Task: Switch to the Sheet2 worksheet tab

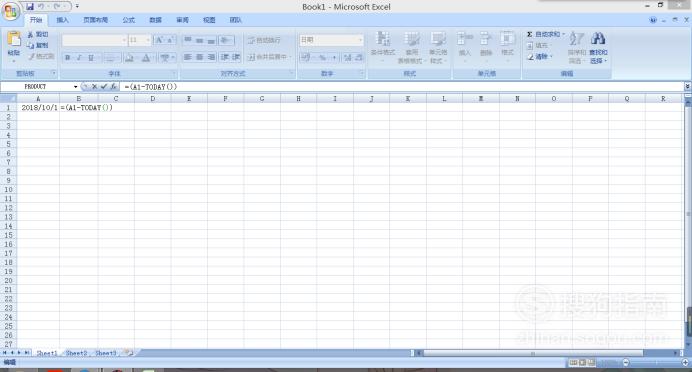Action: (76, 353)
